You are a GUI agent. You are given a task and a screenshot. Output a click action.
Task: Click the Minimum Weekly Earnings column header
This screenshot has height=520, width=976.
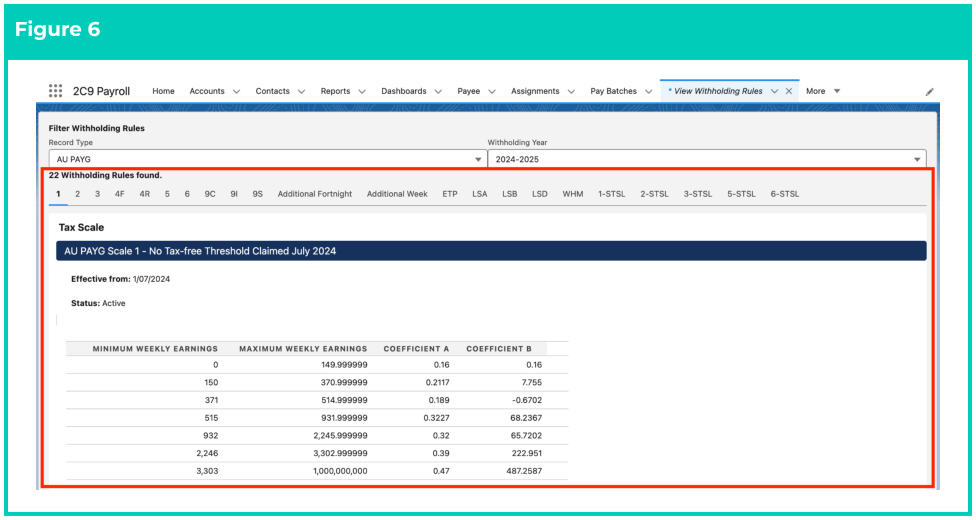[155, 349]
